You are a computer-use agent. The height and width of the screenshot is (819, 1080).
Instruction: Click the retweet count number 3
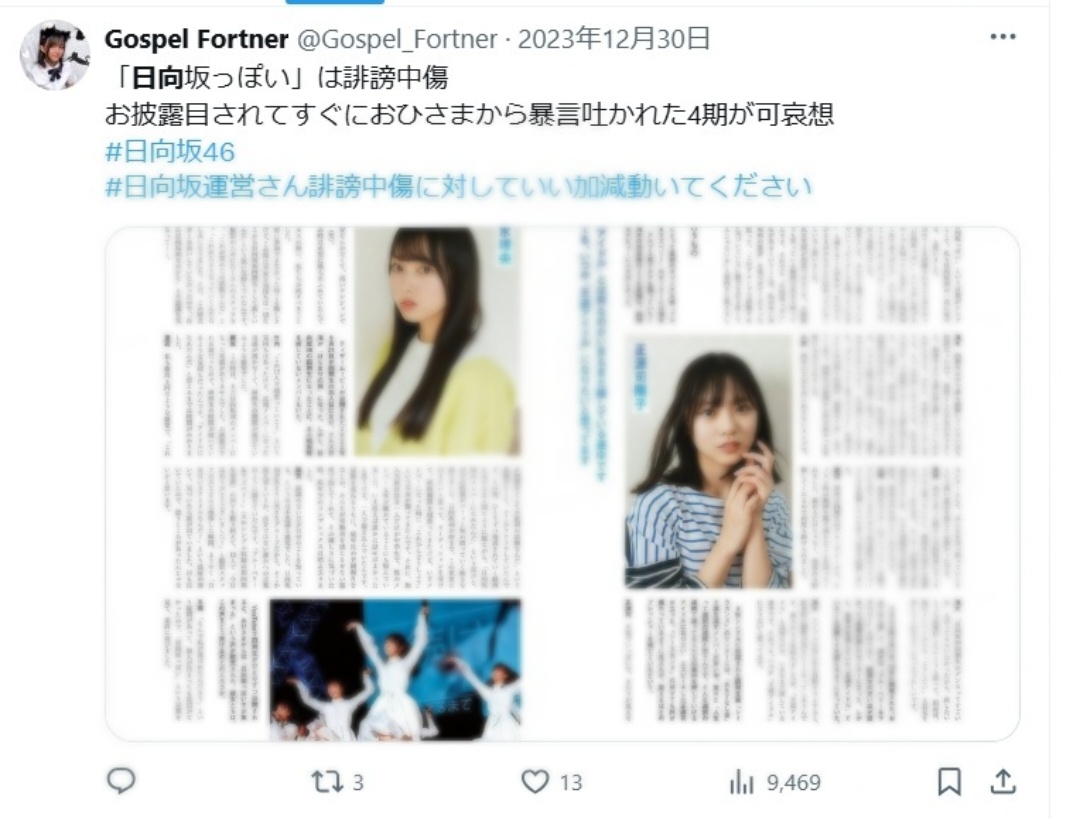click(x=358, y=782)
